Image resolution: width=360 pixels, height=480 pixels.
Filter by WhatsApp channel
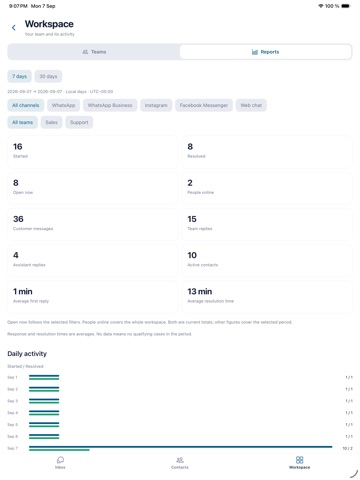63,105
